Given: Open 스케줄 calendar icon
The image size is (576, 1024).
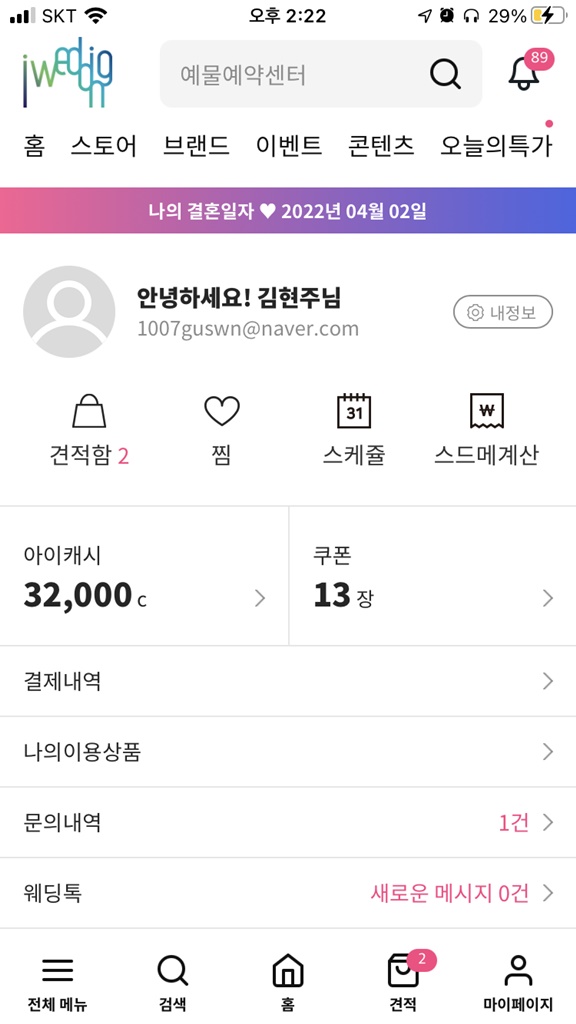Looking at the screenshot, I should coord(354,410).
